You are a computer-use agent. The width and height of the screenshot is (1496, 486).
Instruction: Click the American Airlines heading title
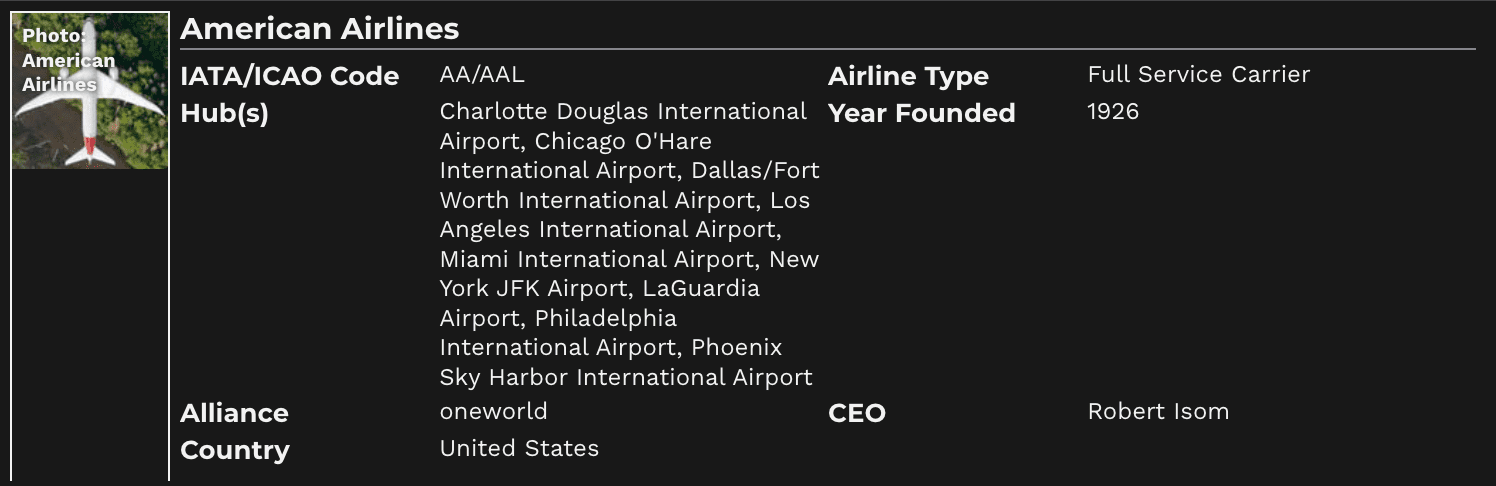[320, 29]
